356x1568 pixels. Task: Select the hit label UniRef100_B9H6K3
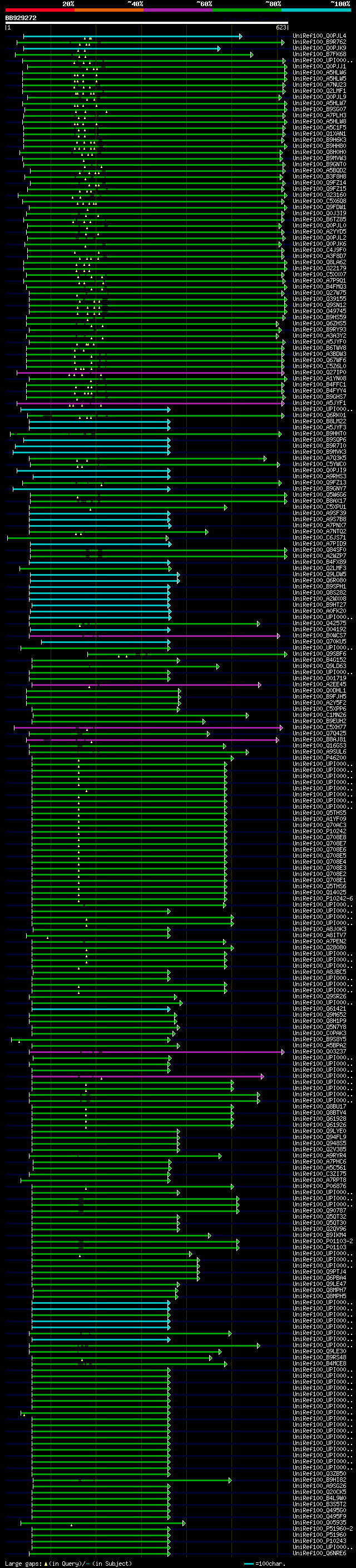click(x=319, y=140)
